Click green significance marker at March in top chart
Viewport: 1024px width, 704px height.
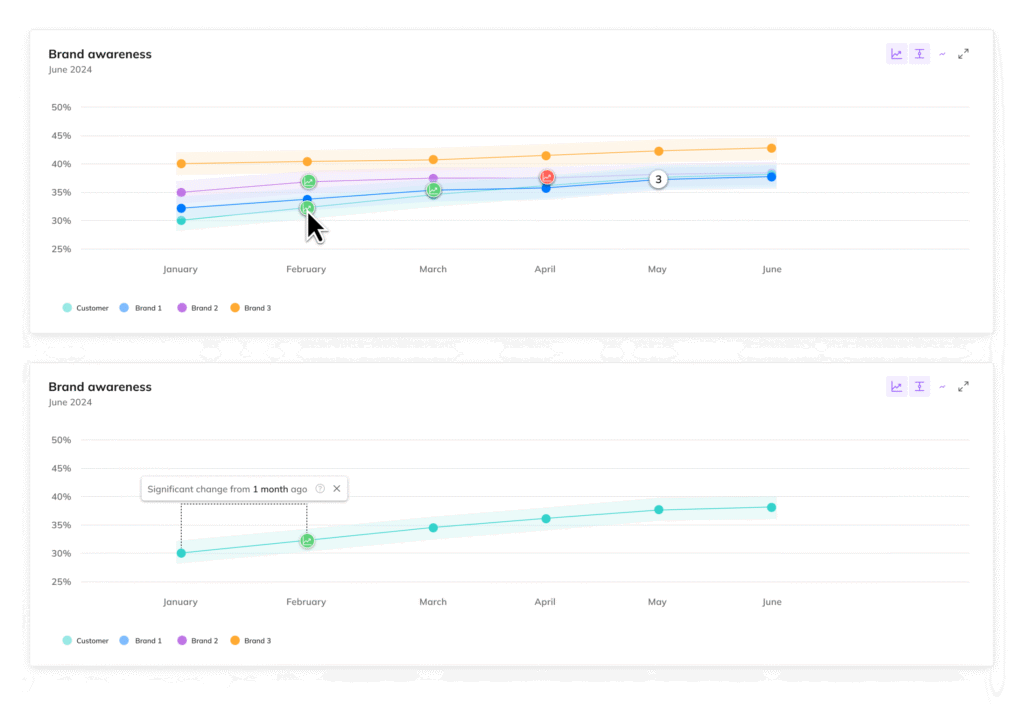434,190
